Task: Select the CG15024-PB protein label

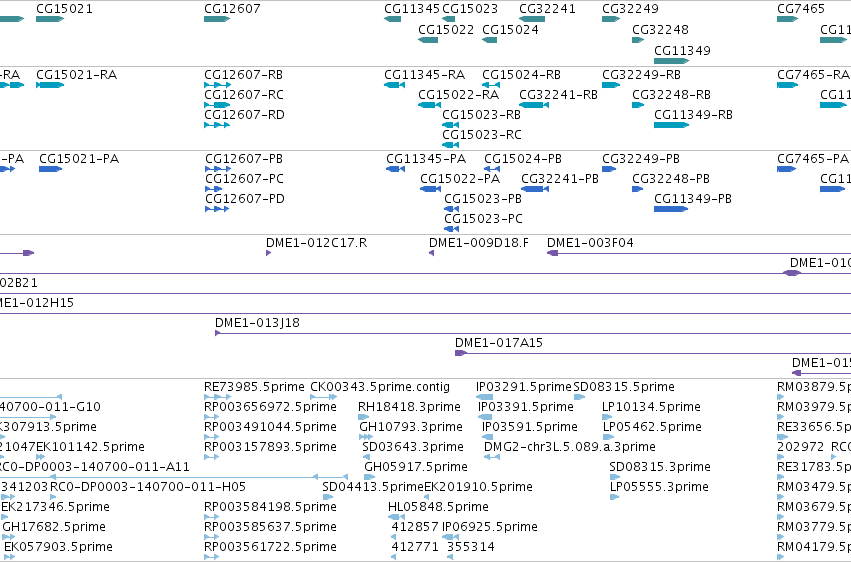Action: 523,158
